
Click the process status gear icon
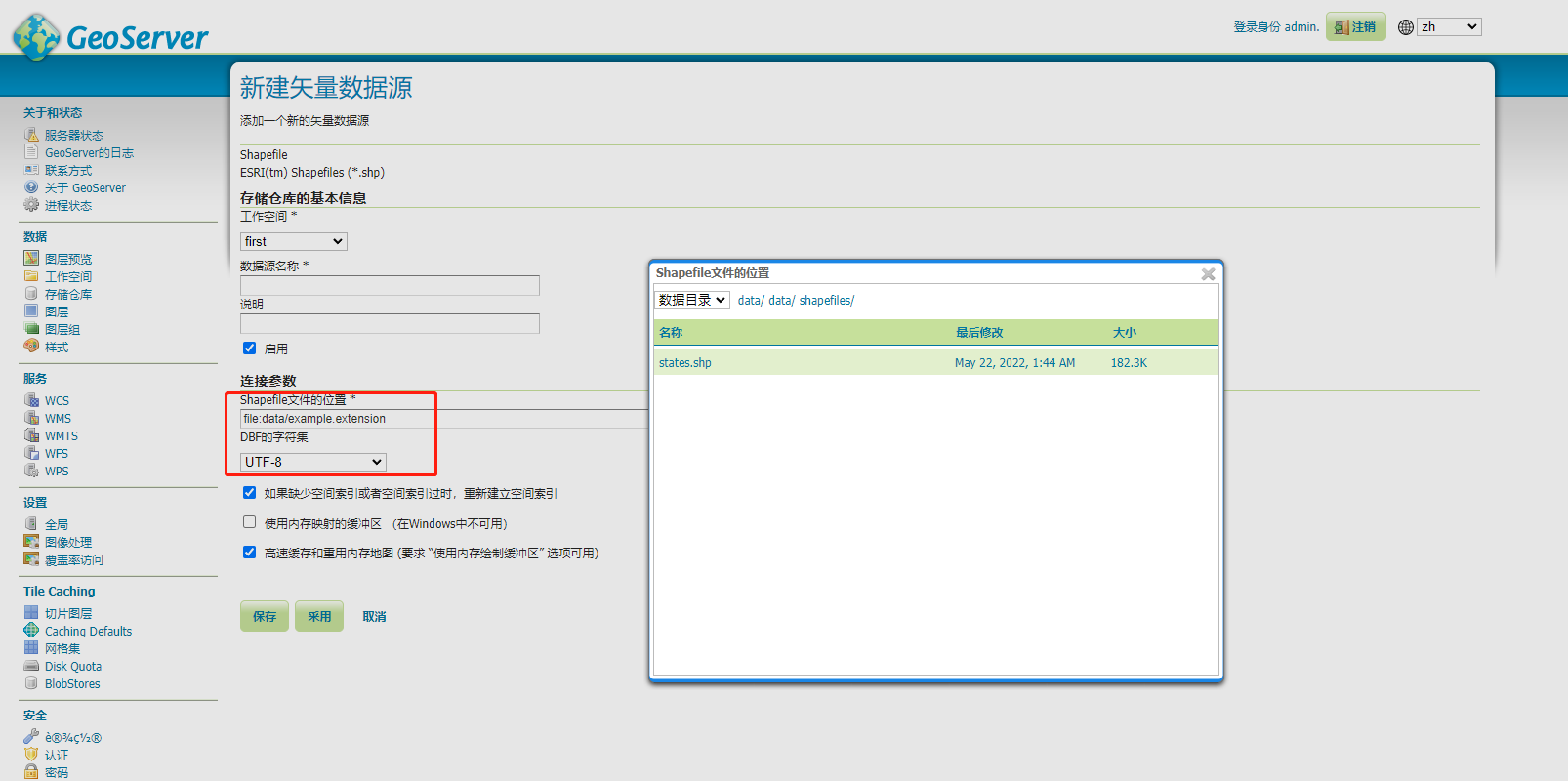point(31,205)
